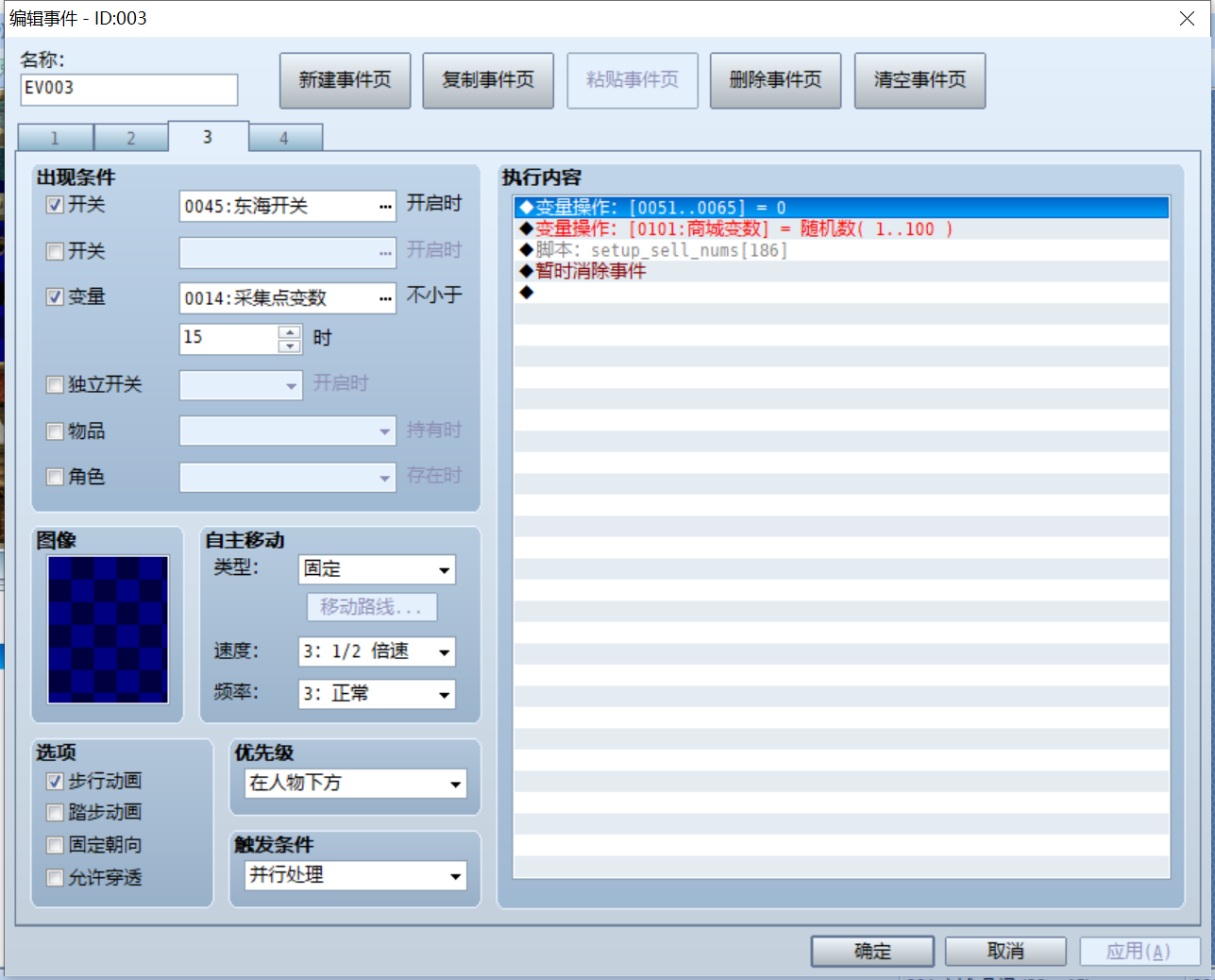Enable the 独立开关 checkbox
This screenshot has height=980, width=1215.
pos(55,384)
